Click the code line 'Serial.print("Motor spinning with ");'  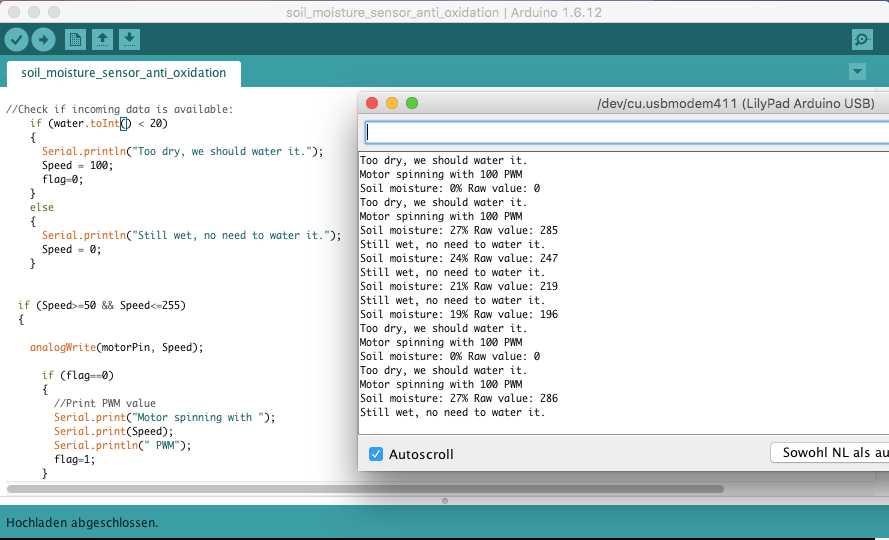(x=164, y=417)
